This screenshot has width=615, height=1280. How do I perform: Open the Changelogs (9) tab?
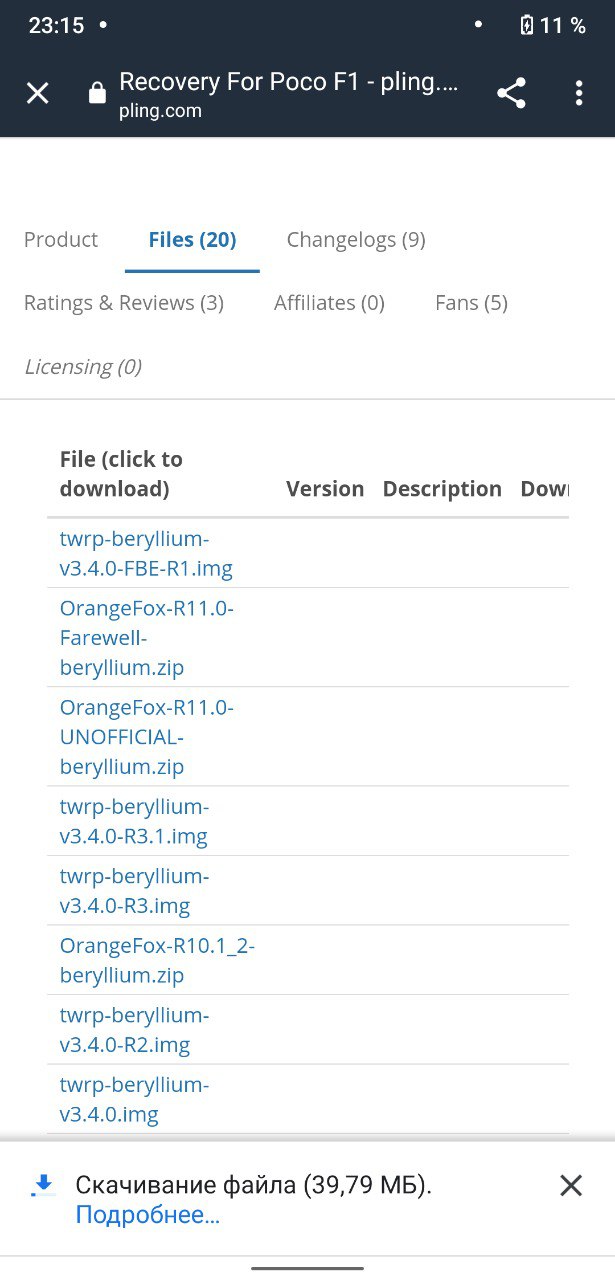click(x=356, y=240)
